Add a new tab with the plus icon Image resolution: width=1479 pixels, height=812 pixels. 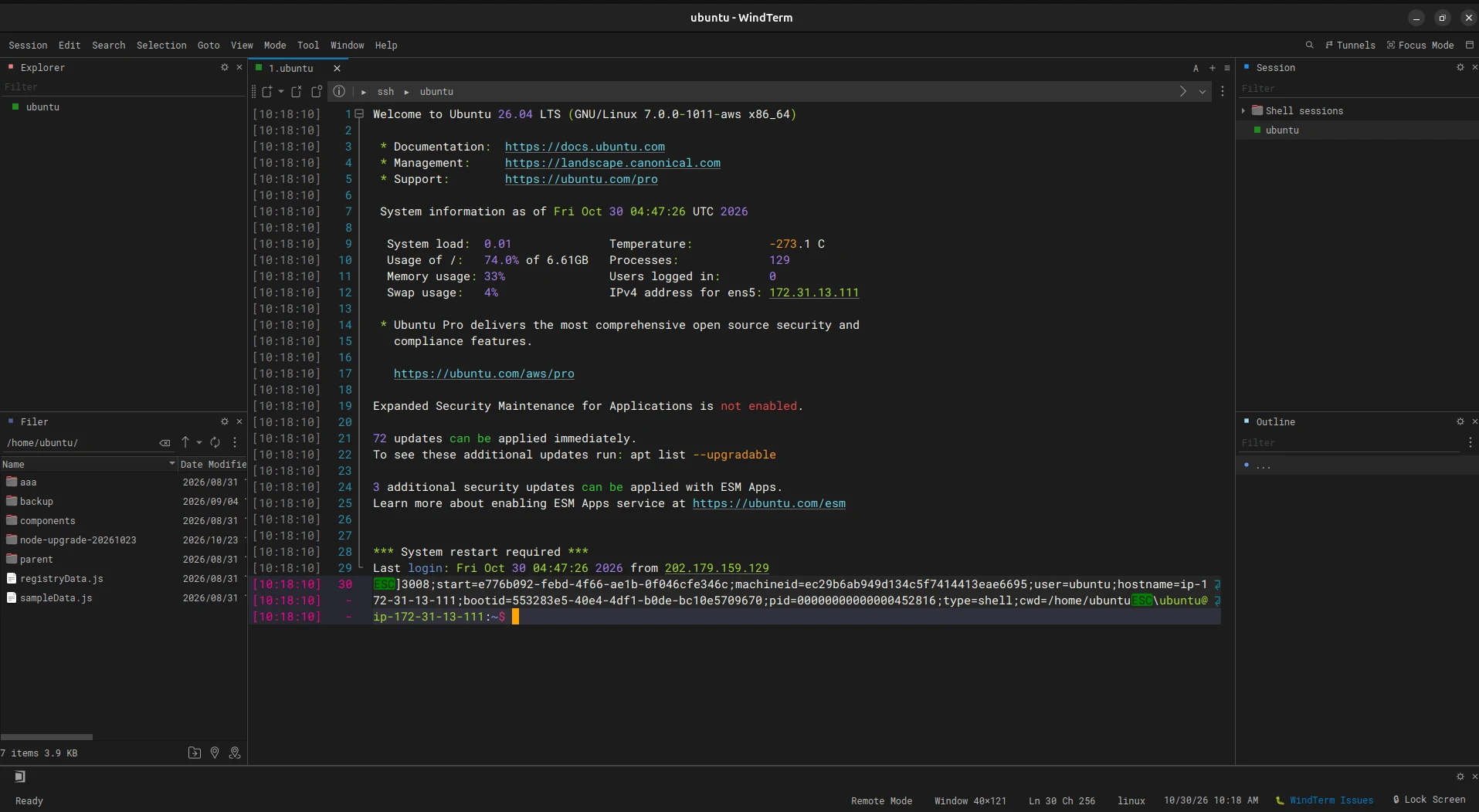tap(1213, 68)
